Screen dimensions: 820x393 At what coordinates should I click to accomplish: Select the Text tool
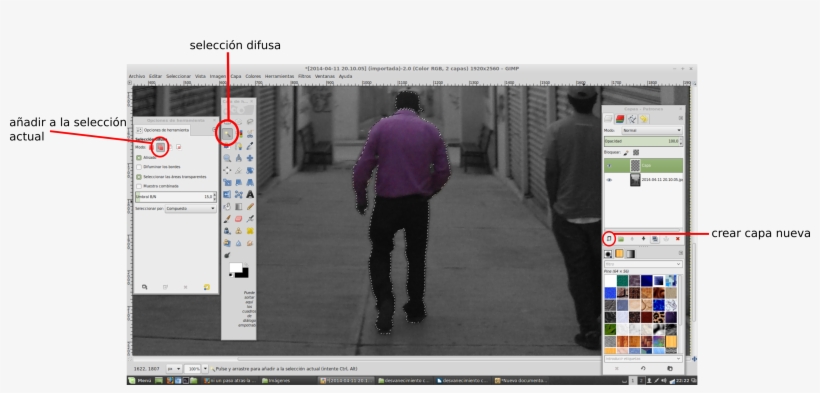[x=250, y=194]
